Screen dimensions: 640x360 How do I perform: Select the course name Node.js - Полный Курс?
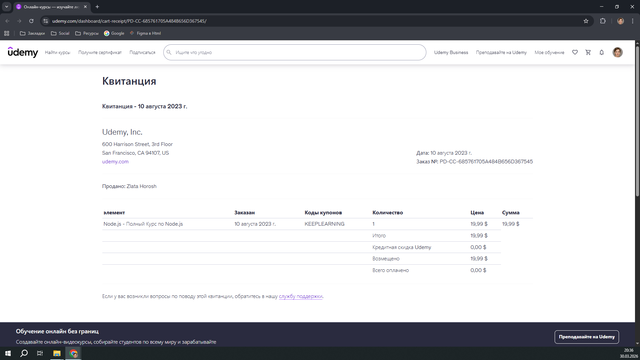tap(143, 224)
